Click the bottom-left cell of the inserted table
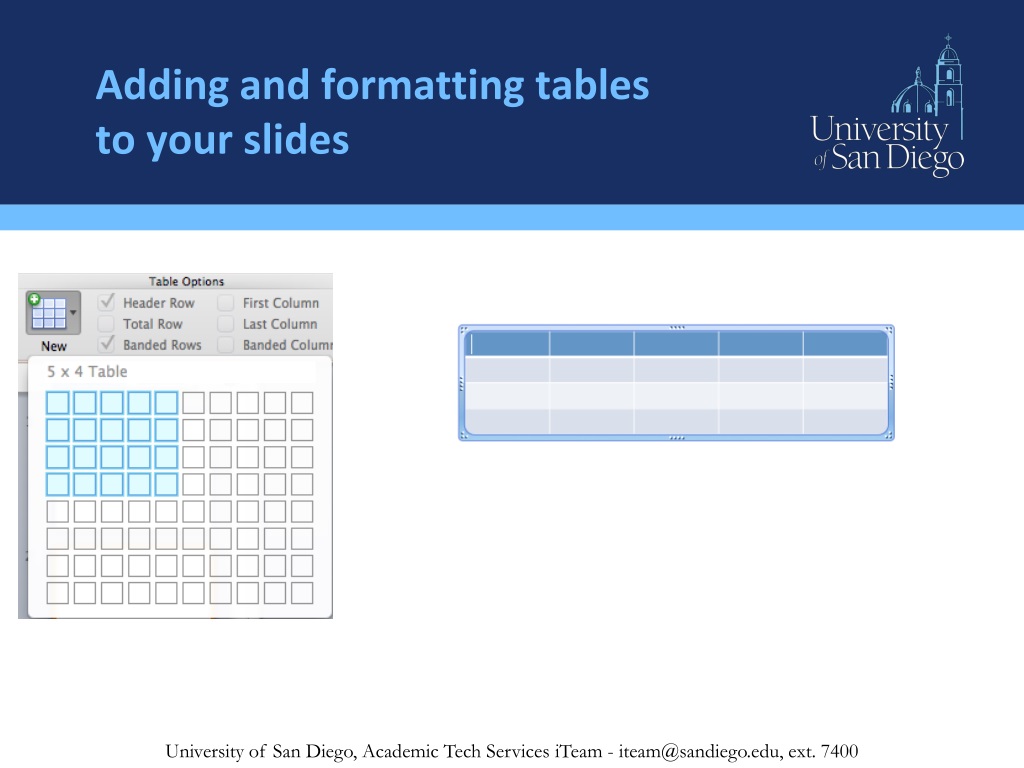Screen dimensions: 1024x768 point(508,421)
